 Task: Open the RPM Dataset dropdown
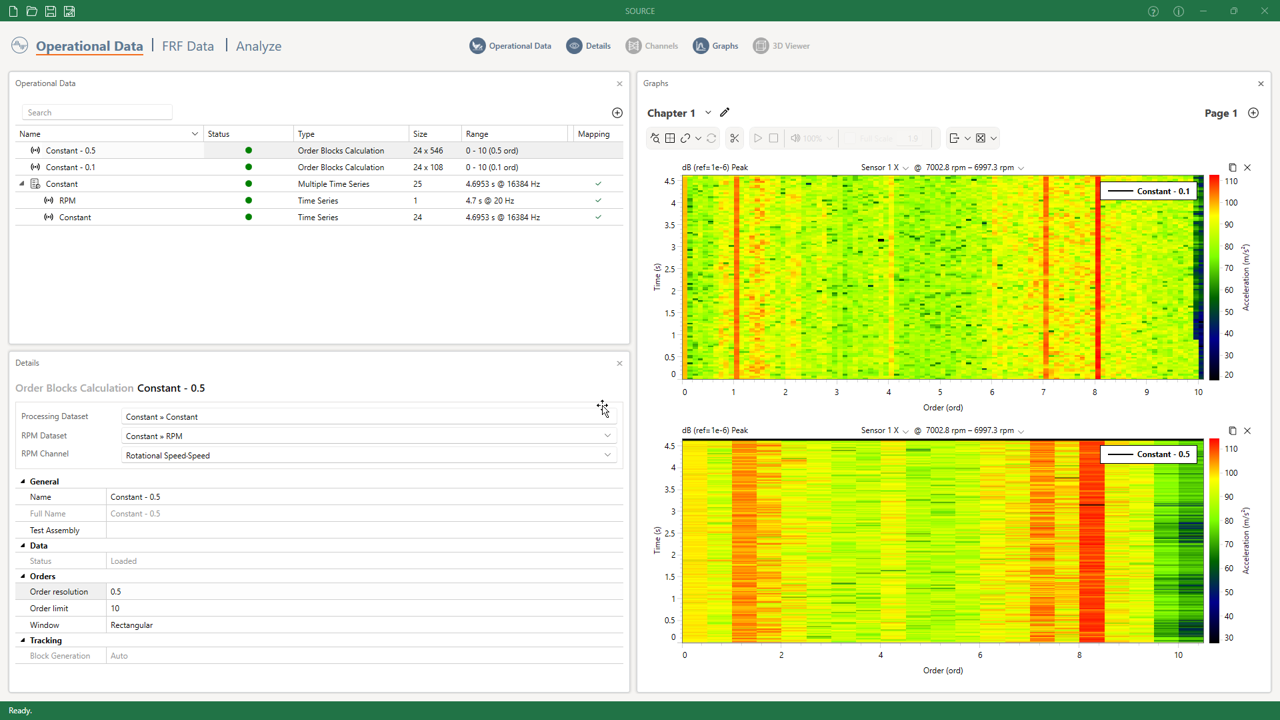[607, 436]
